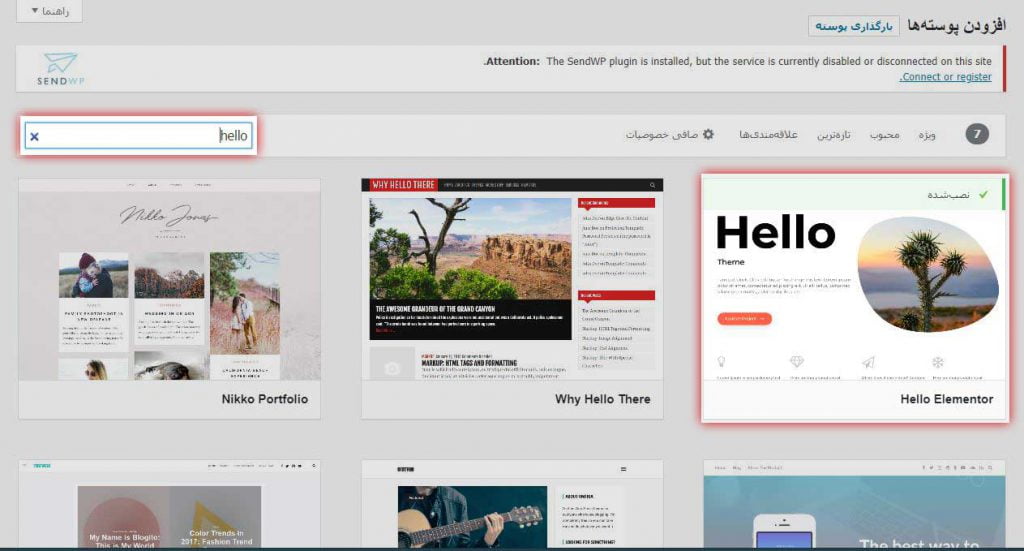Click the Nikko Portfolio theme name
1024x551 pixels.
tap(264, 399)
